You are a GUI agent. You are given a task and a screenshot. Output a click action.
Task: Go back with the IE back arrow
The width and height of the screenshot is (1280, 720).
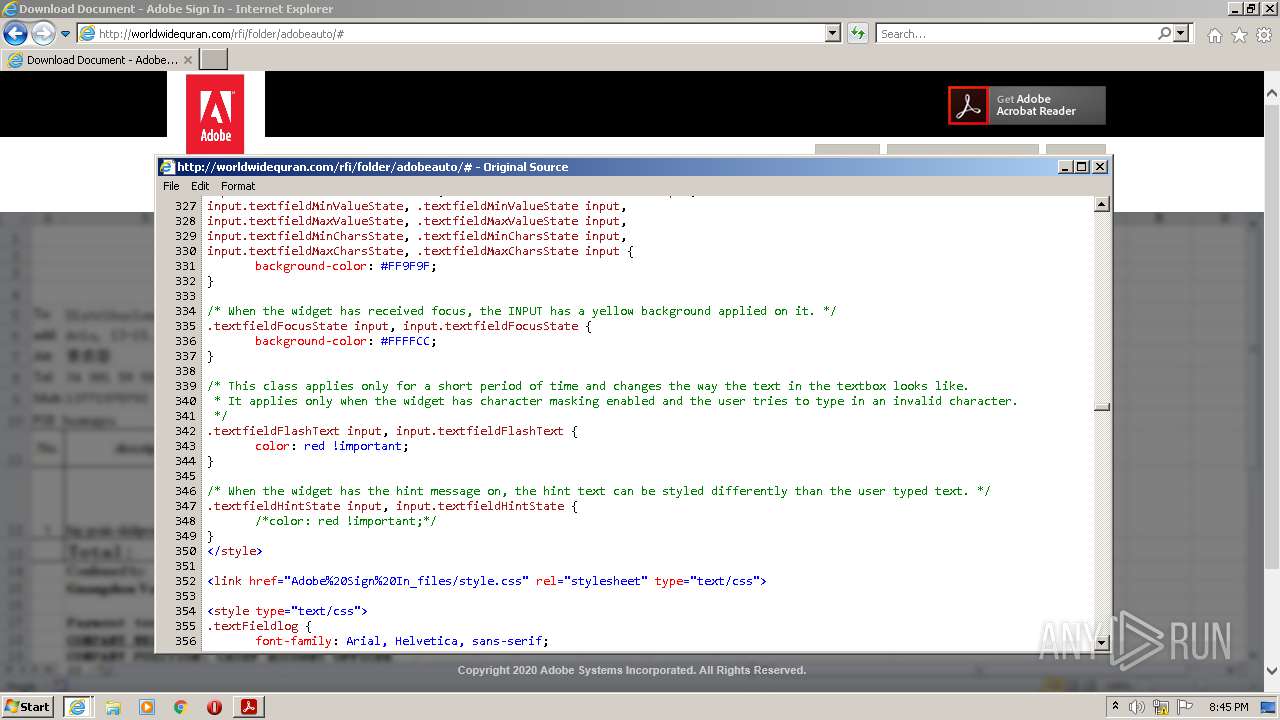tap(15, 34)
